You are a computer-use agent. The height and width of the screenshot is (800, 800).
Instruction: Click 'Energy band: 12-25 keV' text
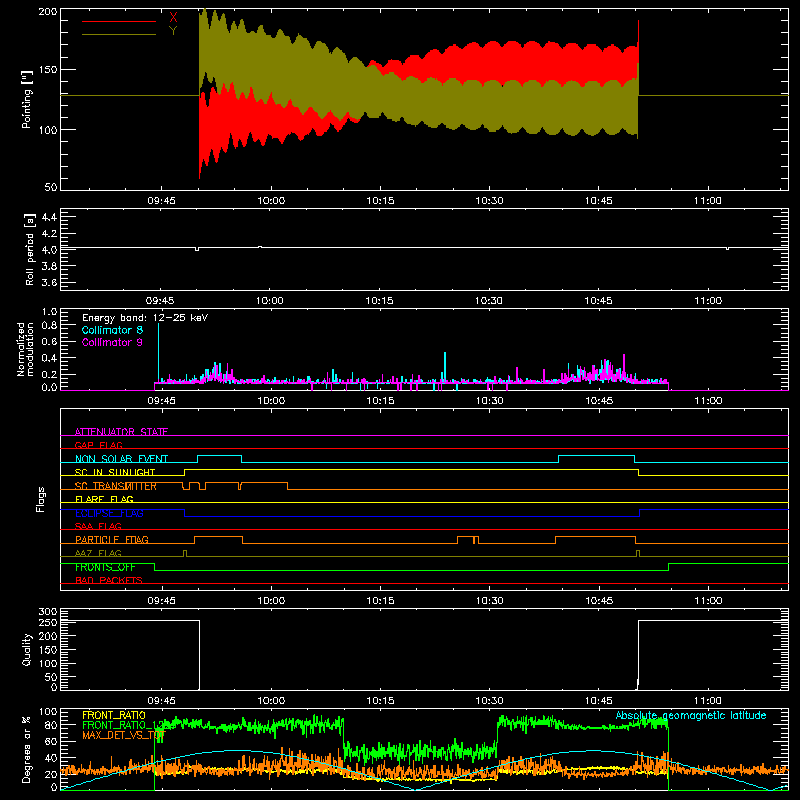145,318
